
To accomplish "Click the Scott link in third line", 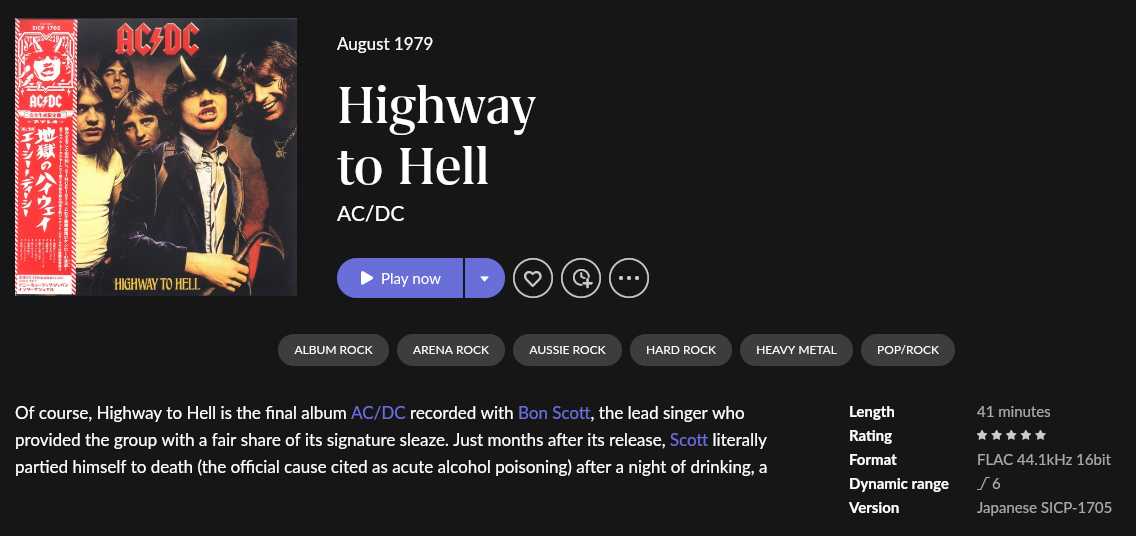I will point(689,440).
